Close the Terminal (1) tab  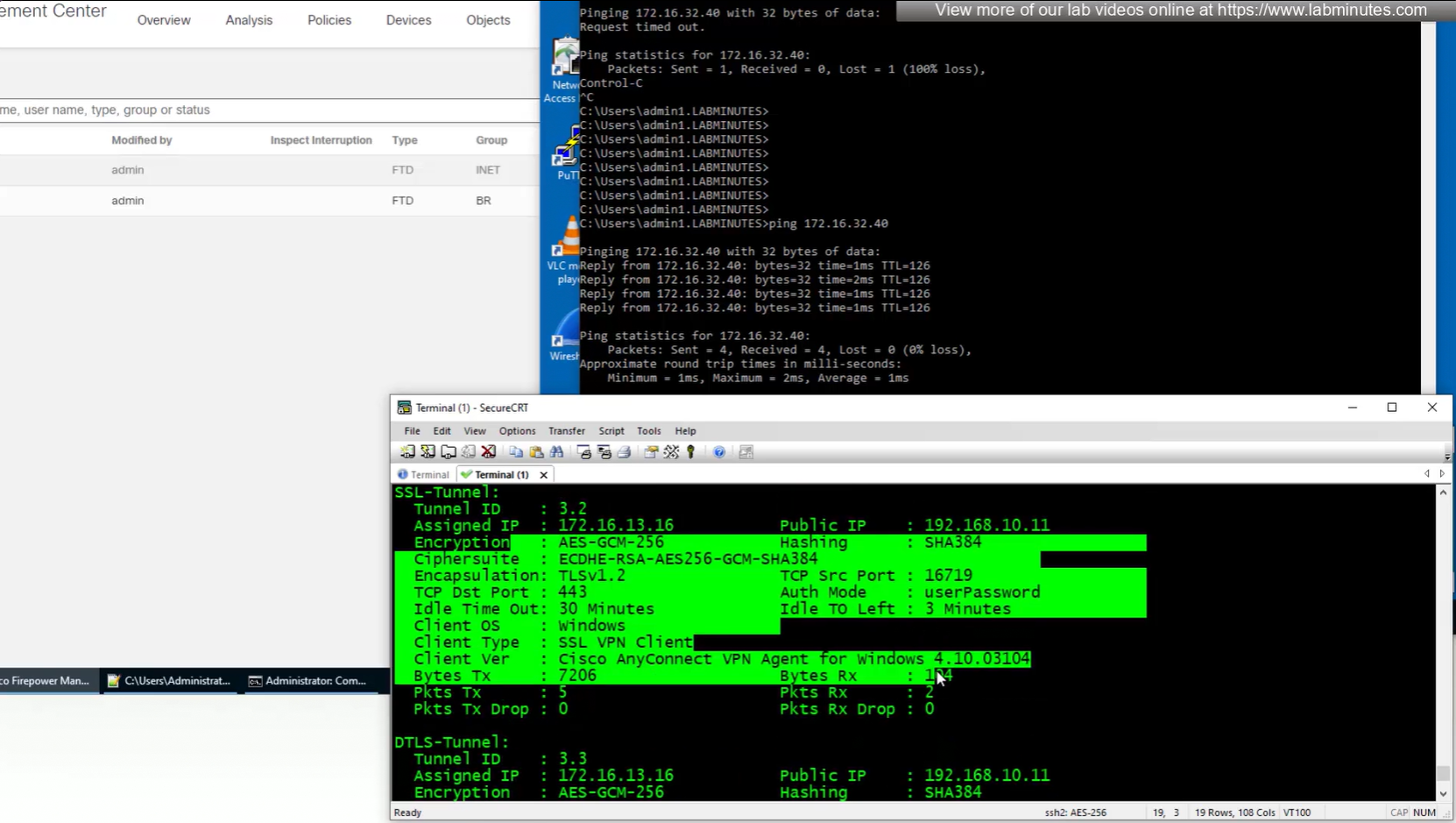544,475
